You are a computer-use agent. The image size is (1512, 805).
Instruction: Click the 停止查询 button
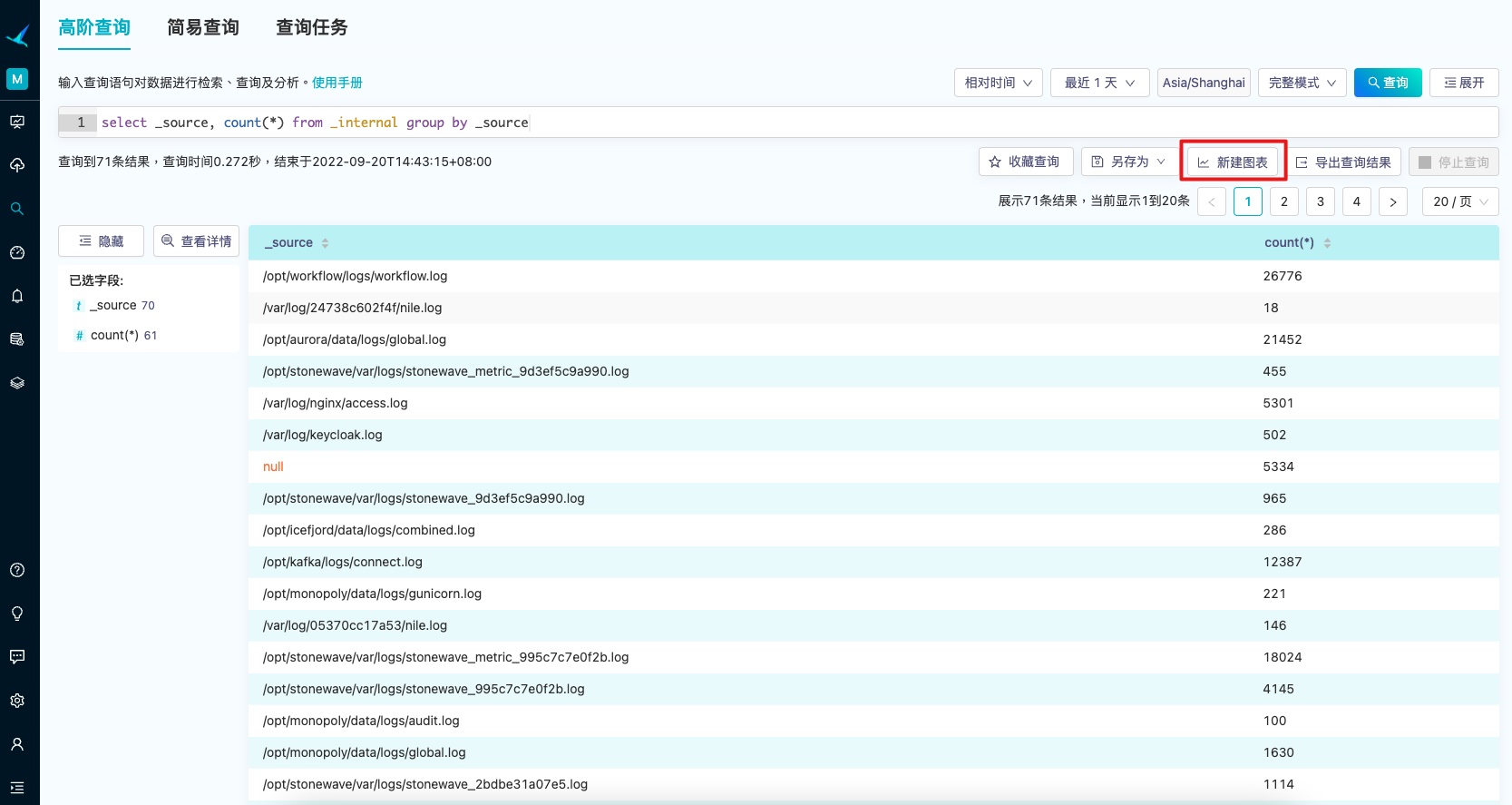(1454, 162)
